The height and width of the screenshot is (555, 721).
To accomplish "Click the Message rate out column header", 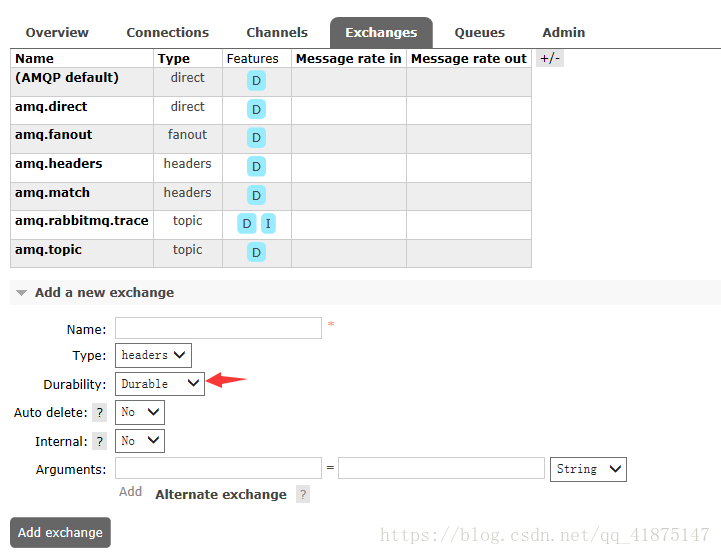I will click(469, 59).
